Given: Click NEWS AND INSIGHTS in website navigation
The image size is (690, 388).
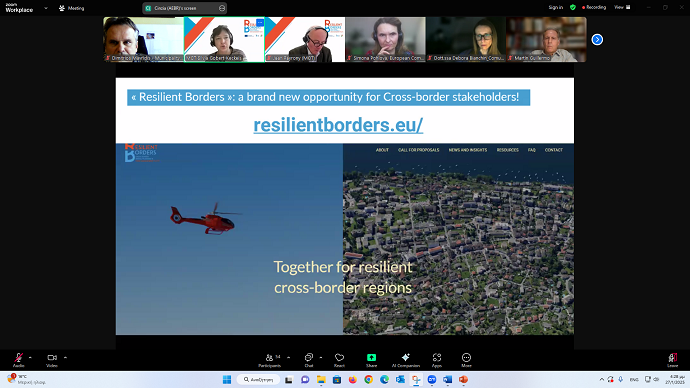Looking at the screenshot, I should [x=468, y=150].
